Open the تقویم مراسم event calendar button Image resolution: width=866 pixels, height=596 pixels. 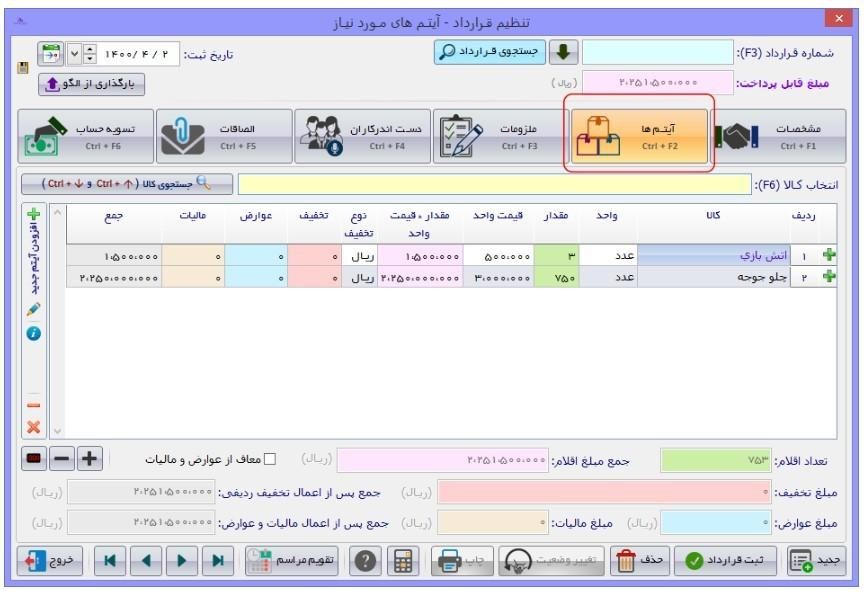(x=292, y=561)
